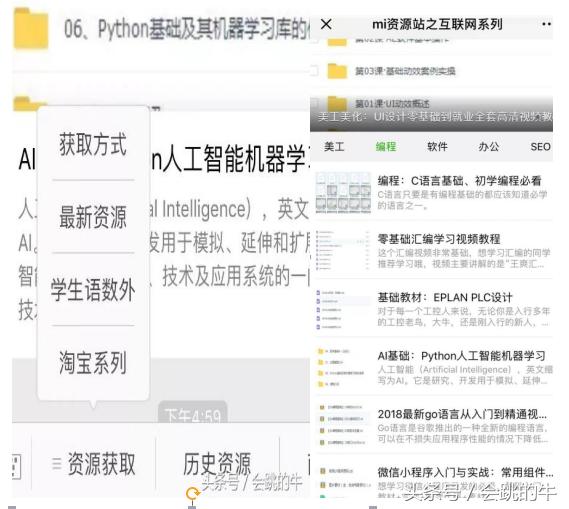The height and width of the screenshot is (509, 569).
Task: Tick the checkbox beside 第03课 folder
Action: [x=315, y=71]
